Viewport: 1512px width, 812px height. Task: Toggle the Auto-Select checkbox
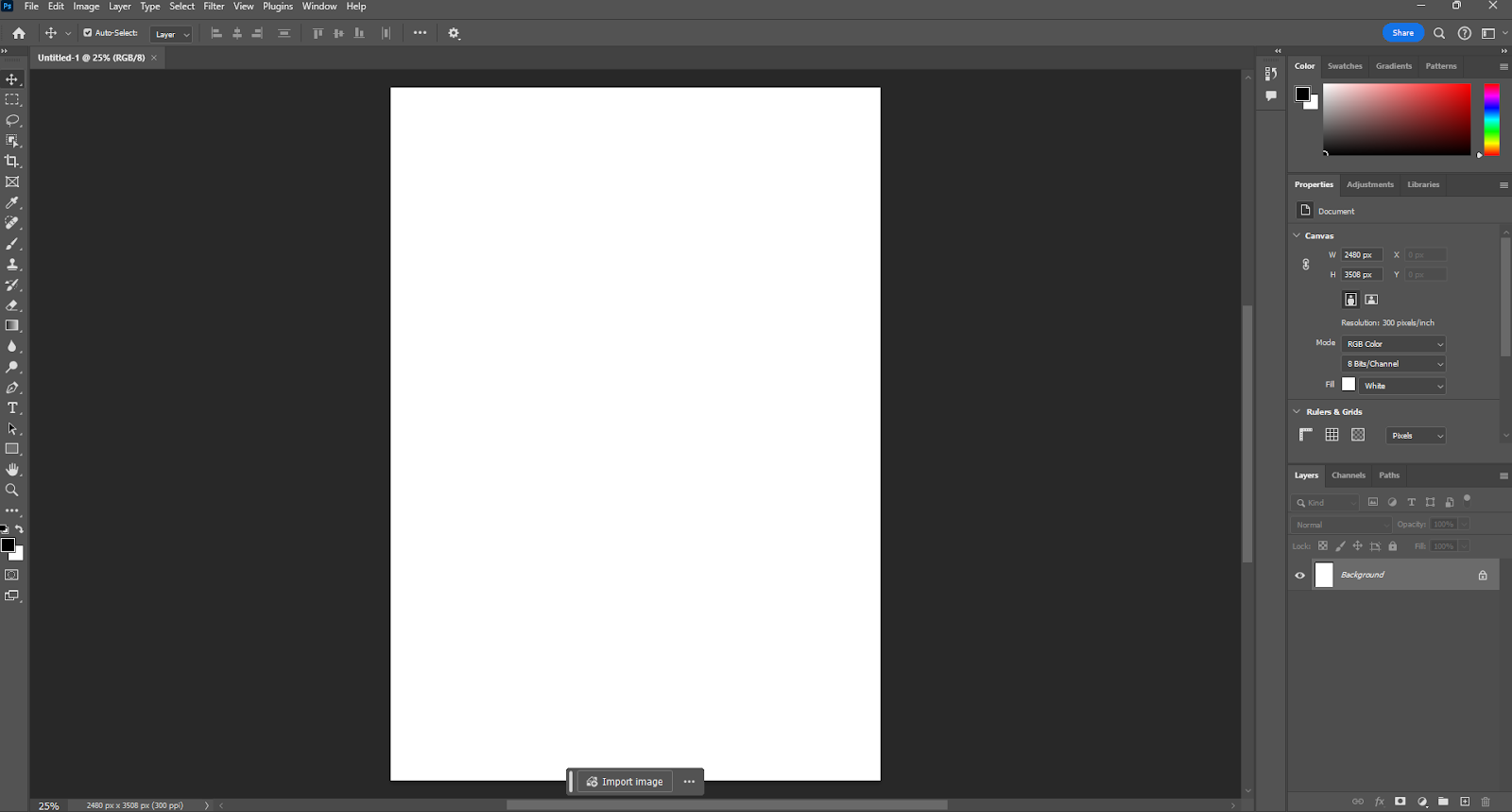coord(88,33)
